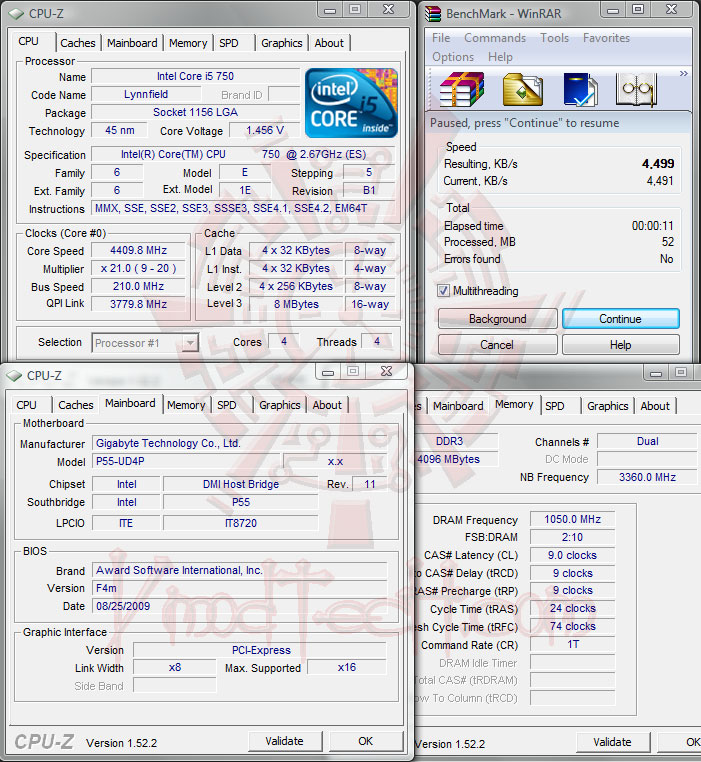Click the PCI-Express version field
This screenshot has width=701, height=762.
tap(261, 650)
